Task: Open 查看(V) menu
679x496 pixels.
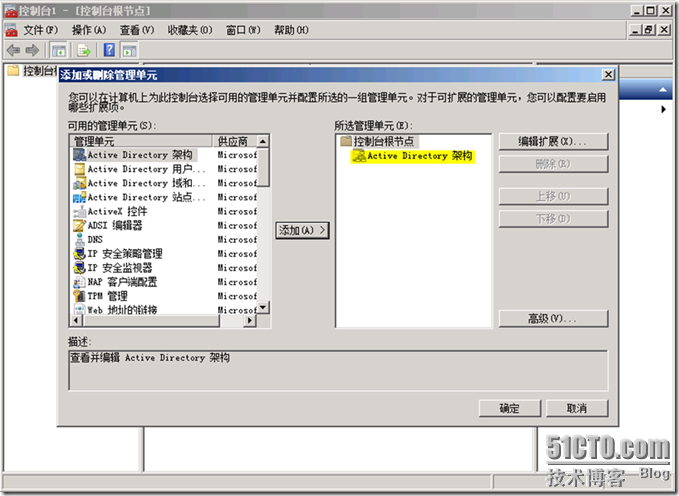Action: (137, 30)
